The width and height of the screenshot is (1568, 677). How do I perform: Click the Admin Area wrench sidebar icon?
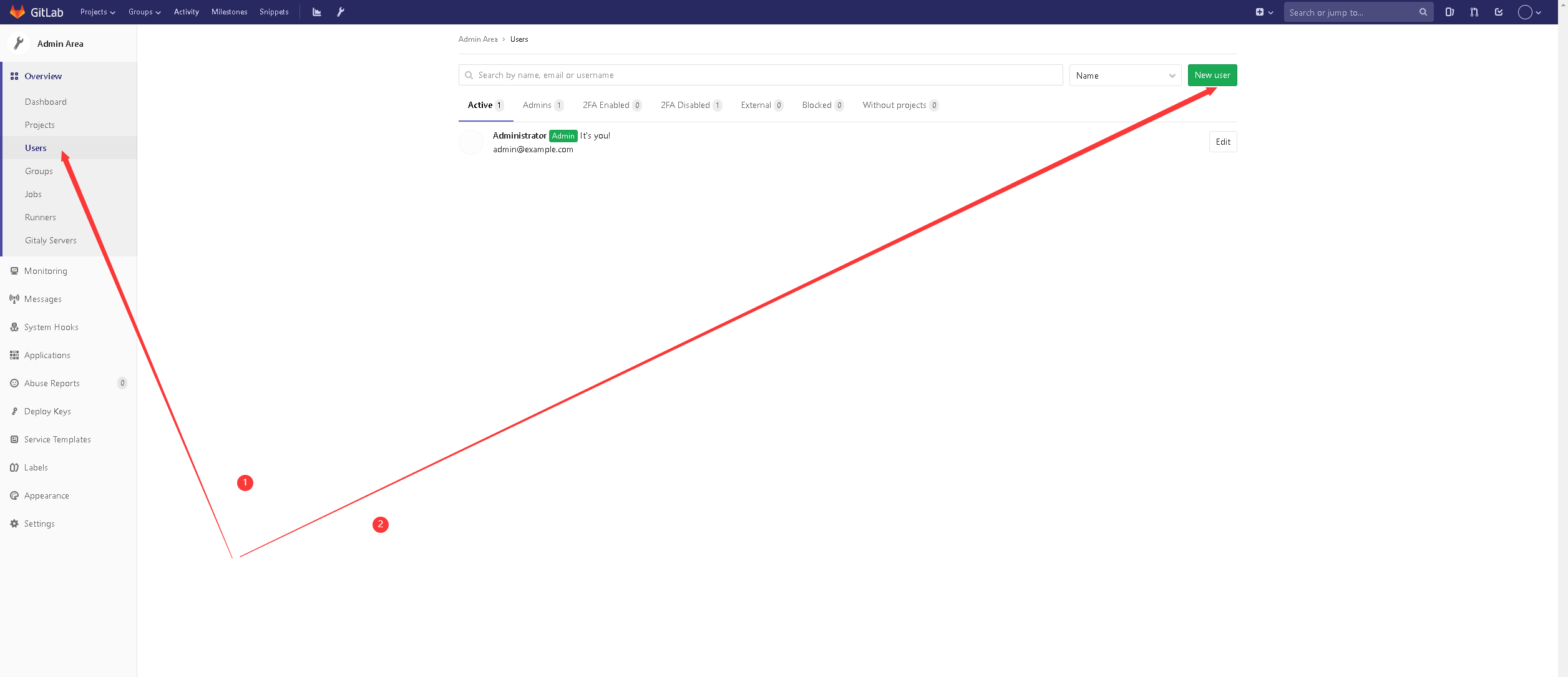pos(19,44)
